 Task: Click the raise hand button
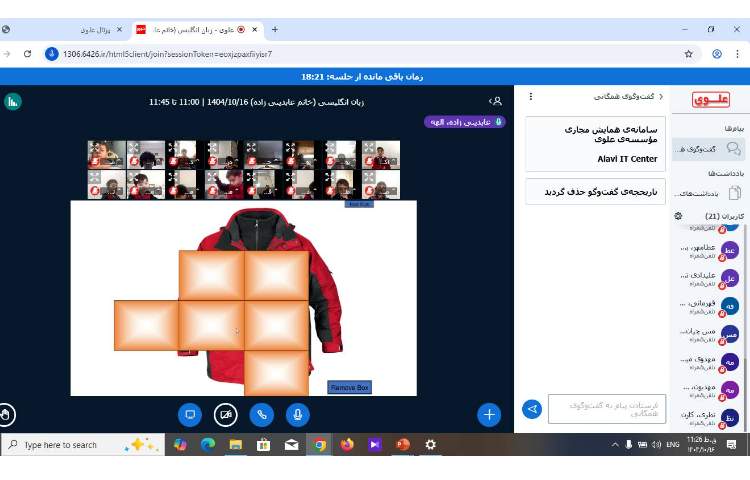[5, 415]
